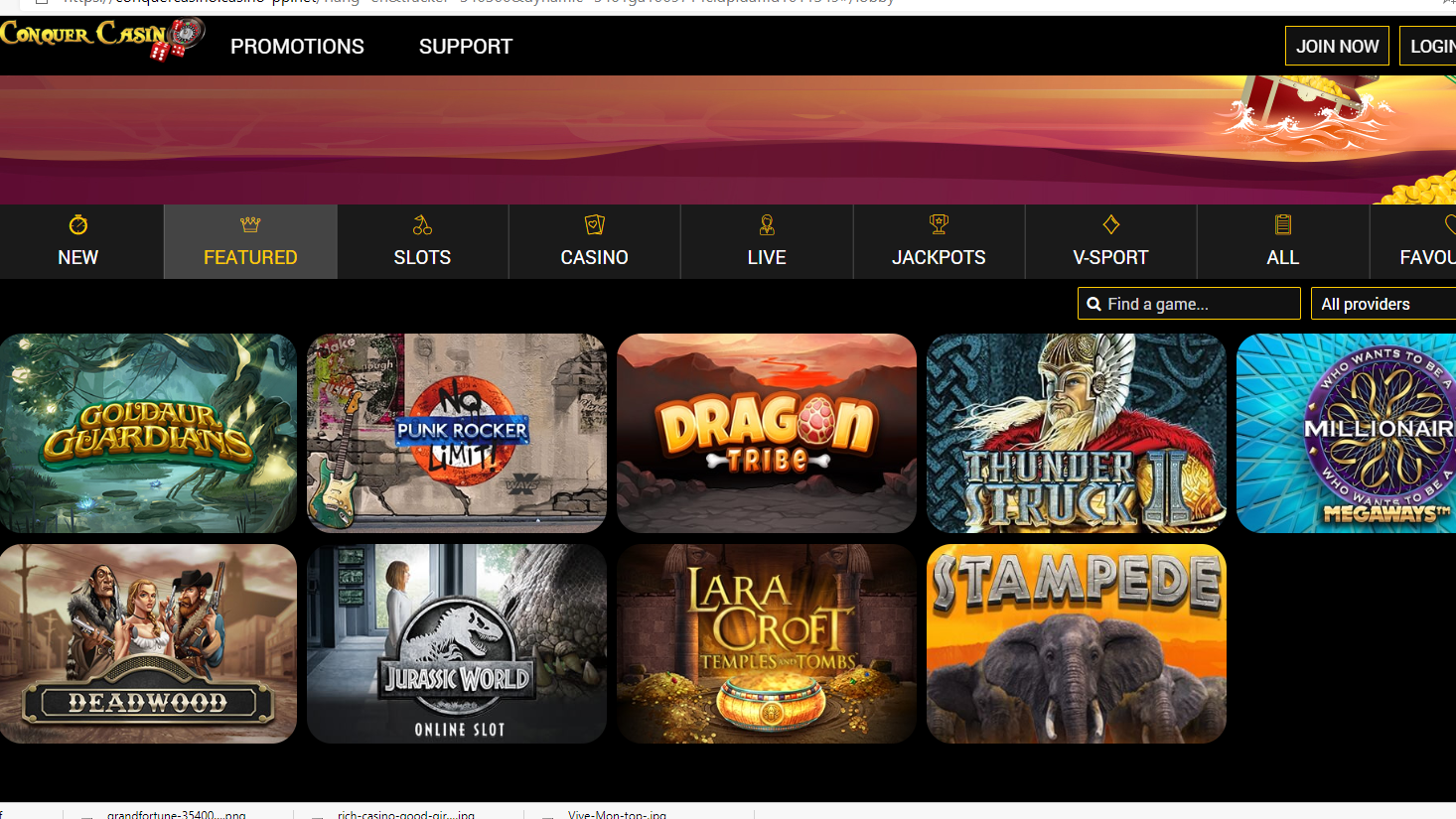This screenshot has height=819, width=1456.
Task: Select the Featured tab label
Action: [250, 257]
